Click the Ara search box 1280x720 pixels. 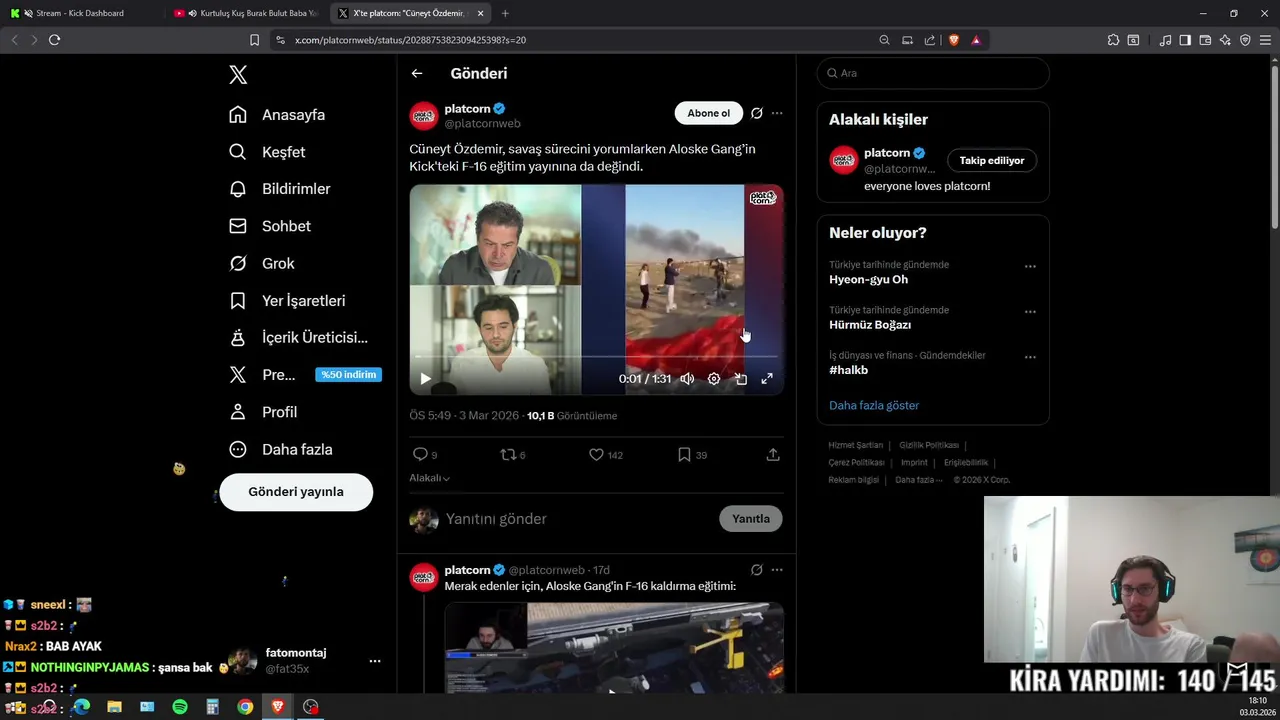(x=933, y=73)
